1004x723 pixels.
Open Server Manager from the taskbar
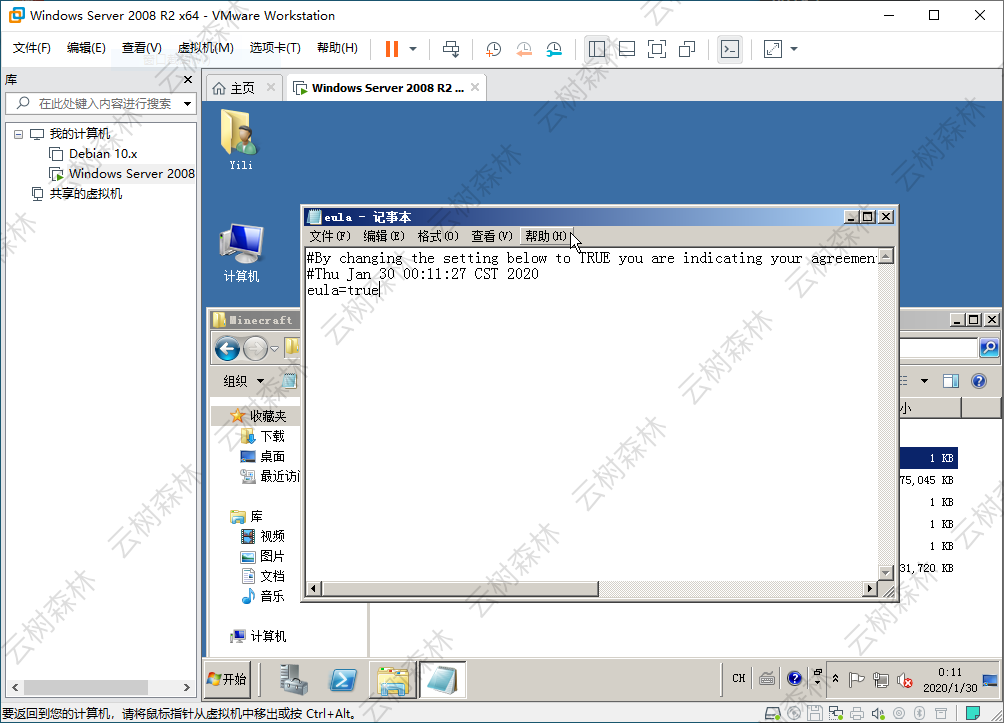[294, 679]
